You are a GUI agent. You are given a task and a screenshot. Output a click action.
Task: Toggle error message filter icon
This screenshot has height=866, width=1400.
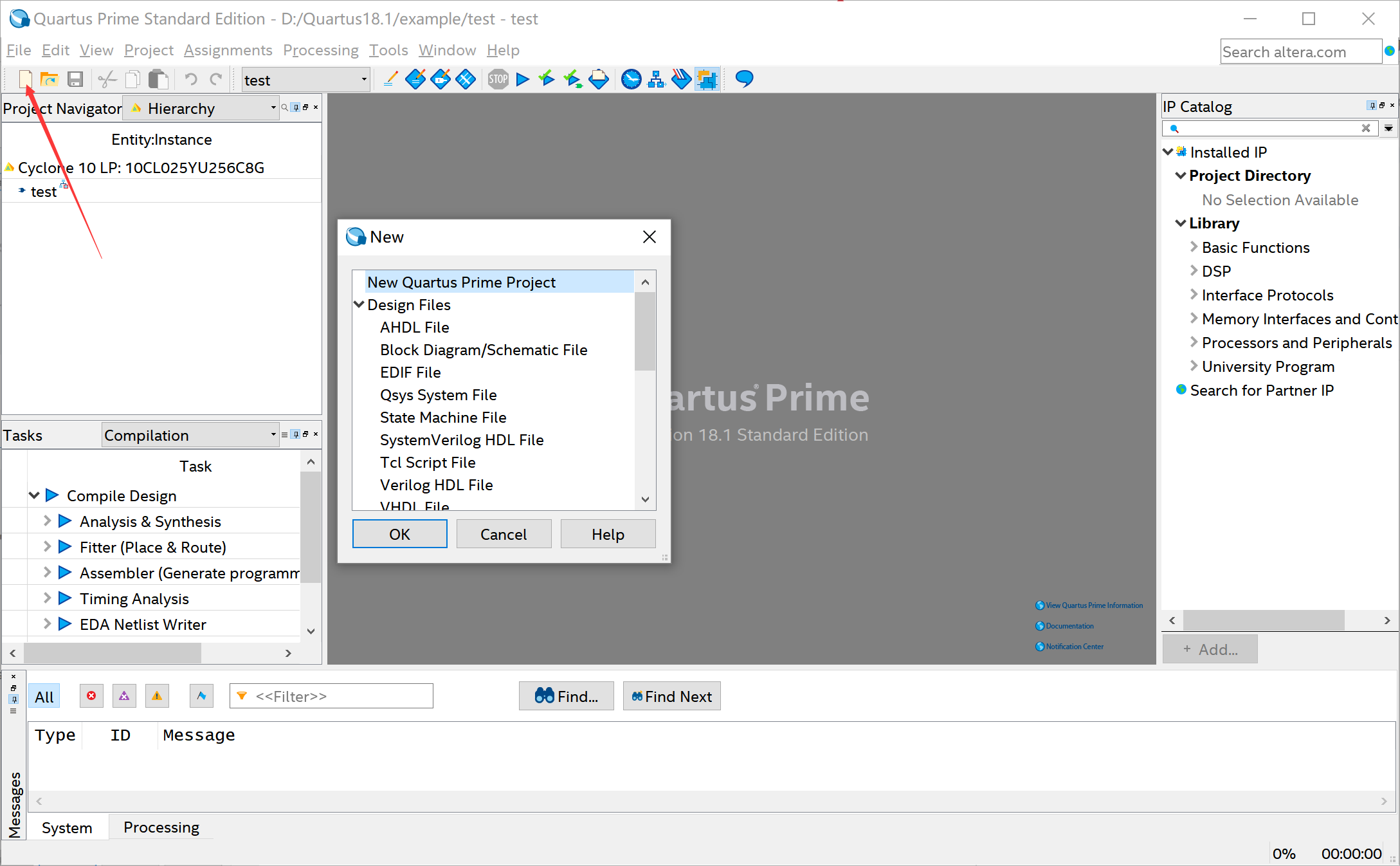point(91,696)
